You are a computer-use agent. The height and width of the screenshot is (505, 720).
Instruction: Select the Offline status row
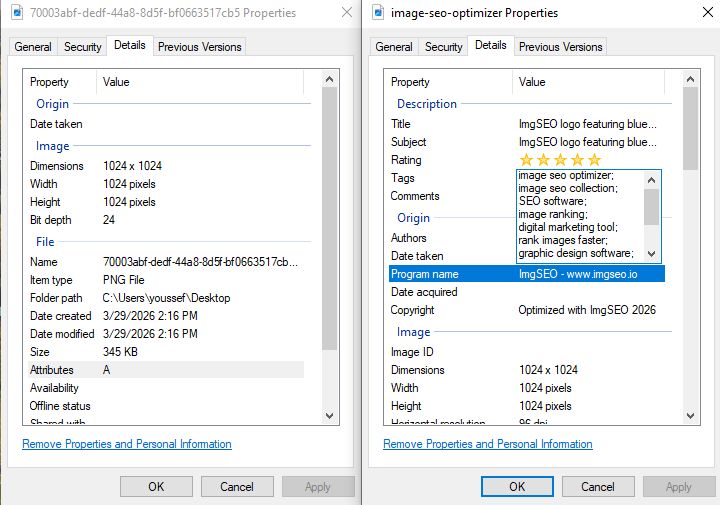point(166,406)
